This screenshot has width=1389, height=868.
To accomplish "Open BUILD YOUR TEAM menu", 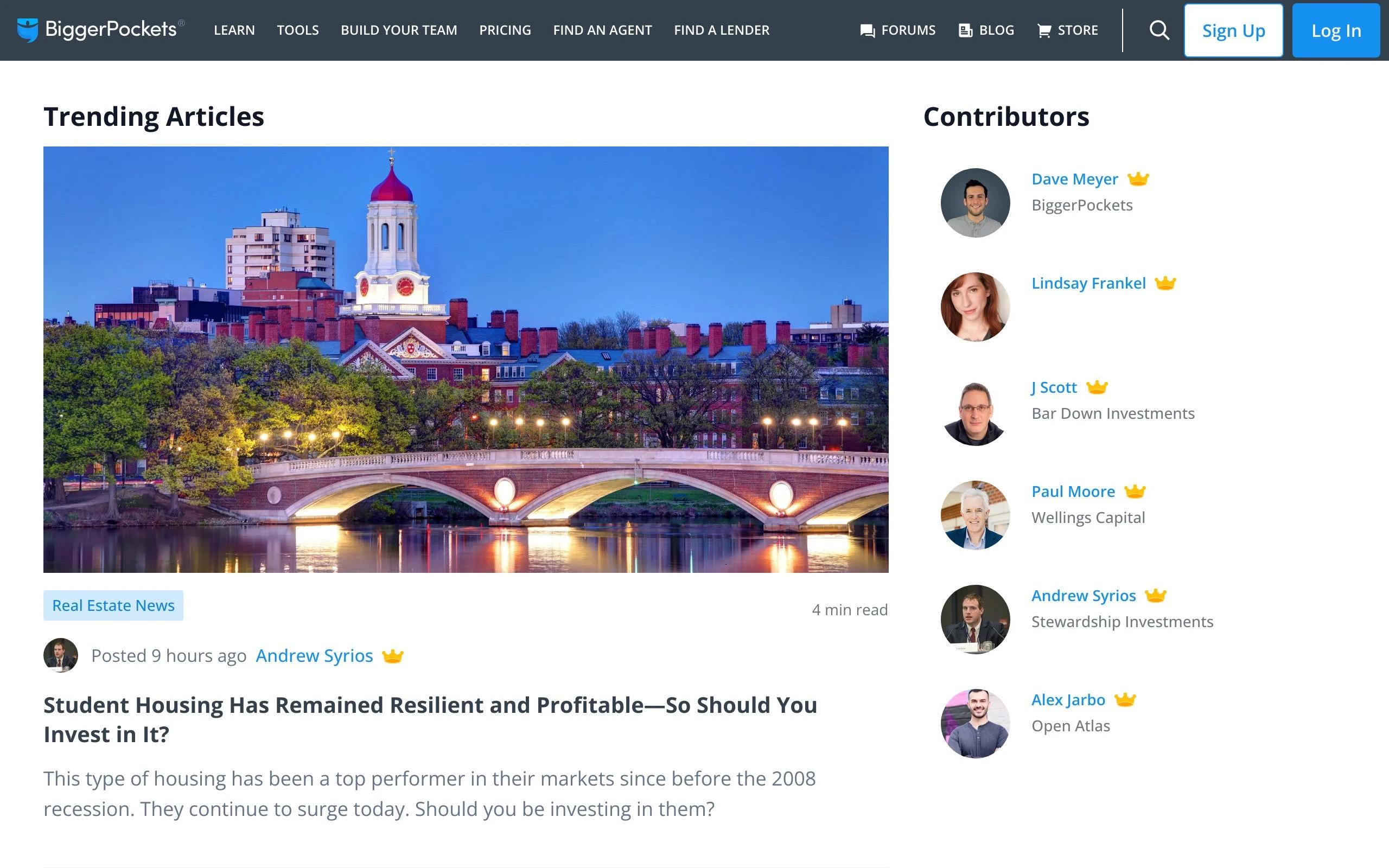I will (x=399, y=30).
